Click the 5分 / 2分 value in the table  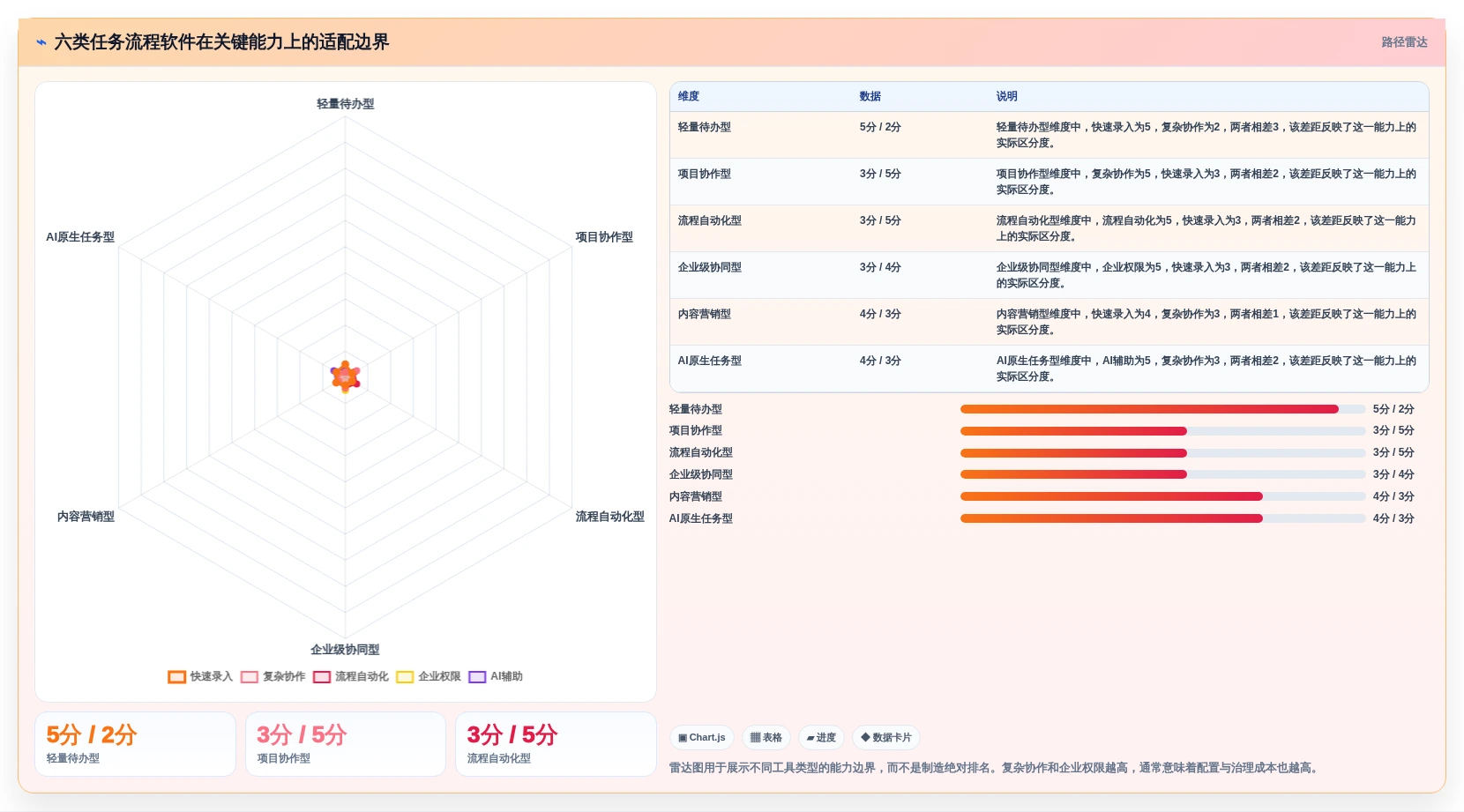(880, 127)
